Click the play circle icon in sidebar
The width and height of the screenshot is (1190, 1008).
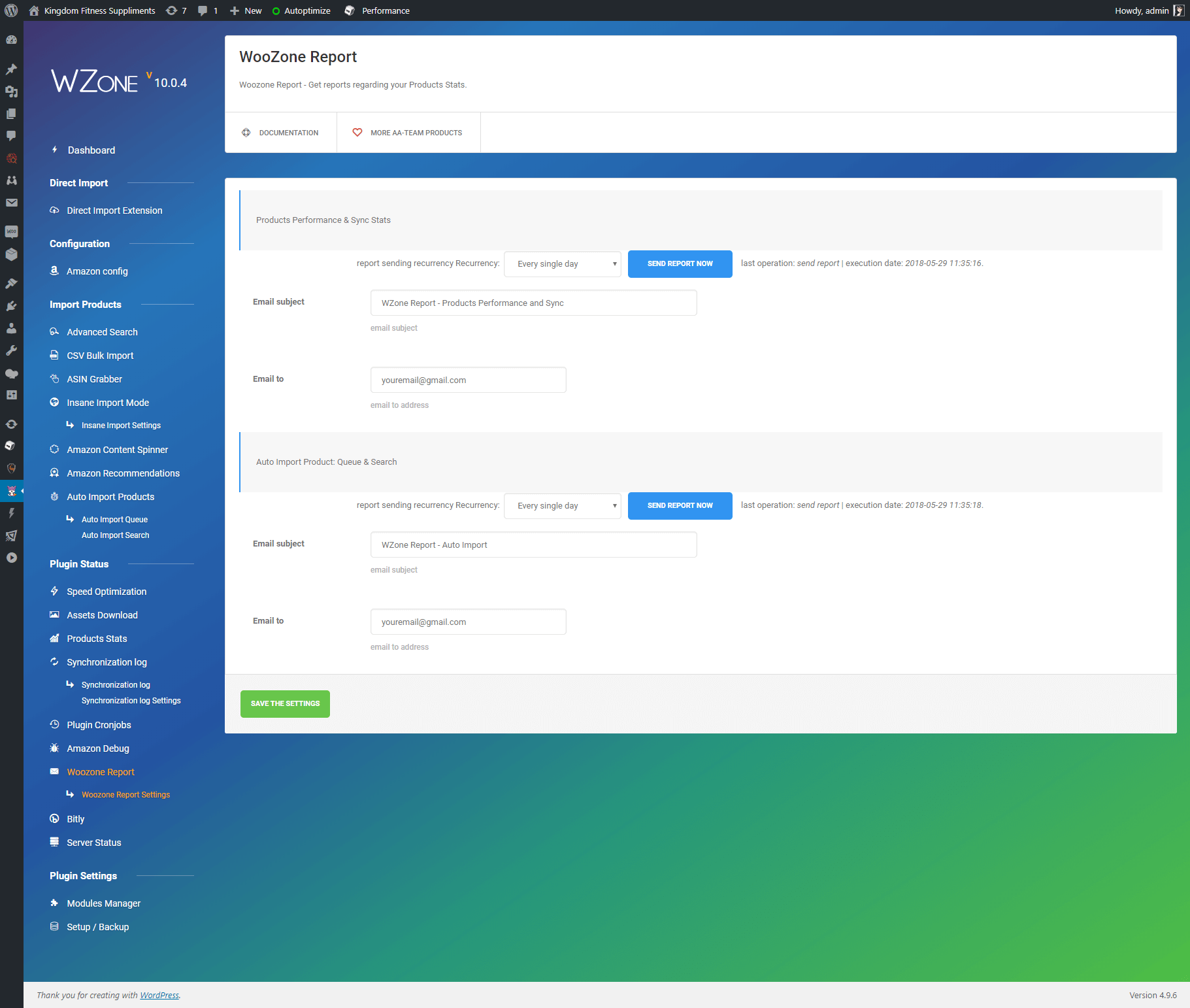pos(11,558)
